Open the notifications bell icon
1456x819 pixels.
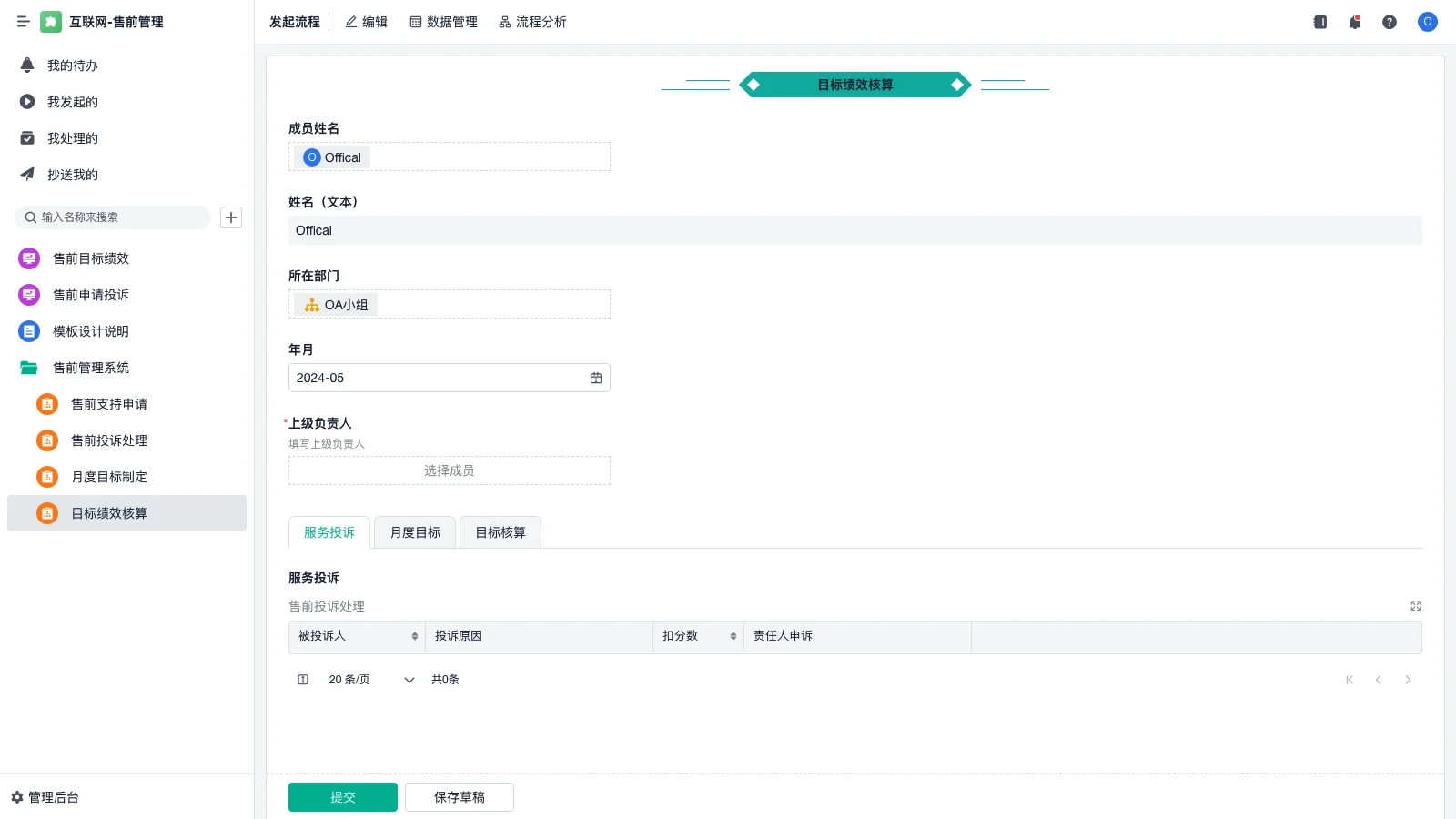(1354, 22)
